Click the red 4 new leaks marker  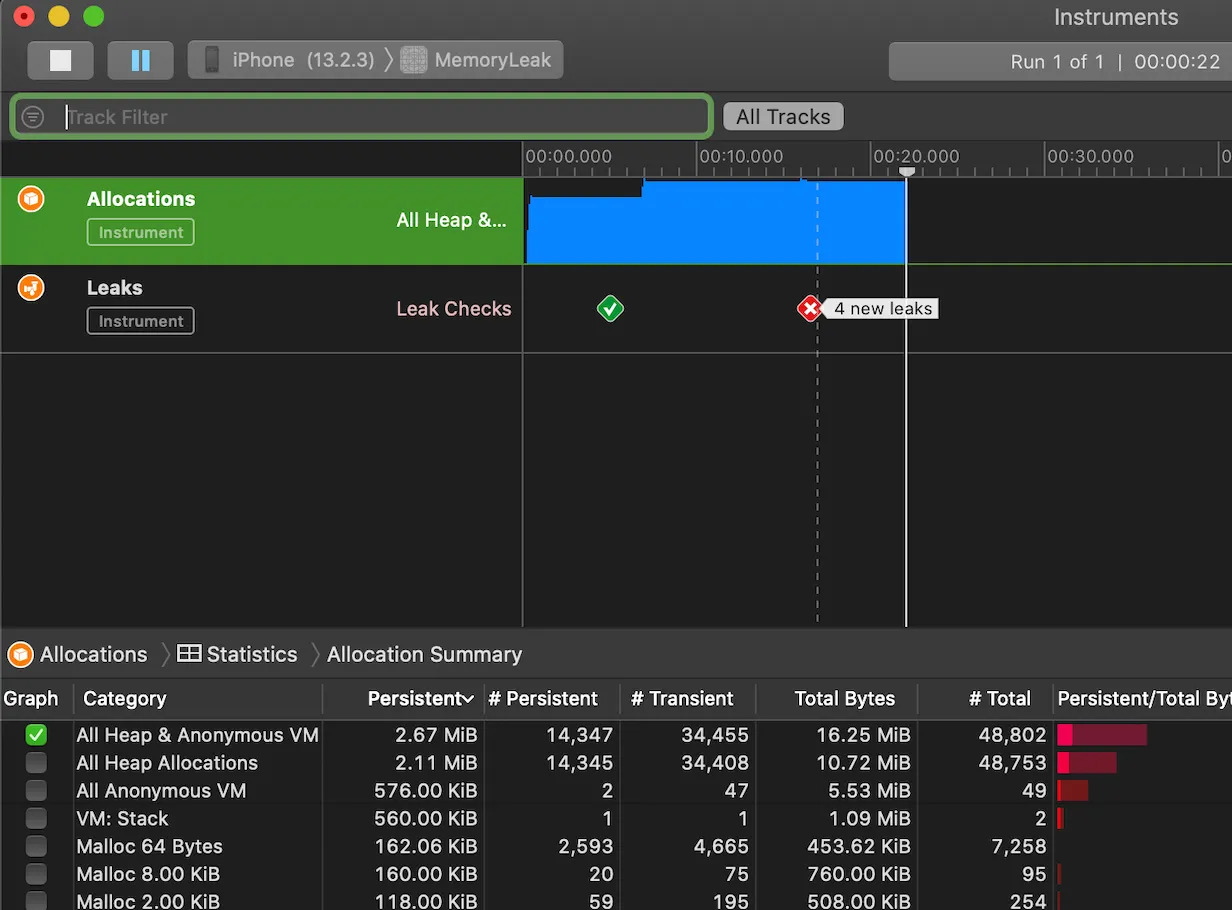(810, 308)
